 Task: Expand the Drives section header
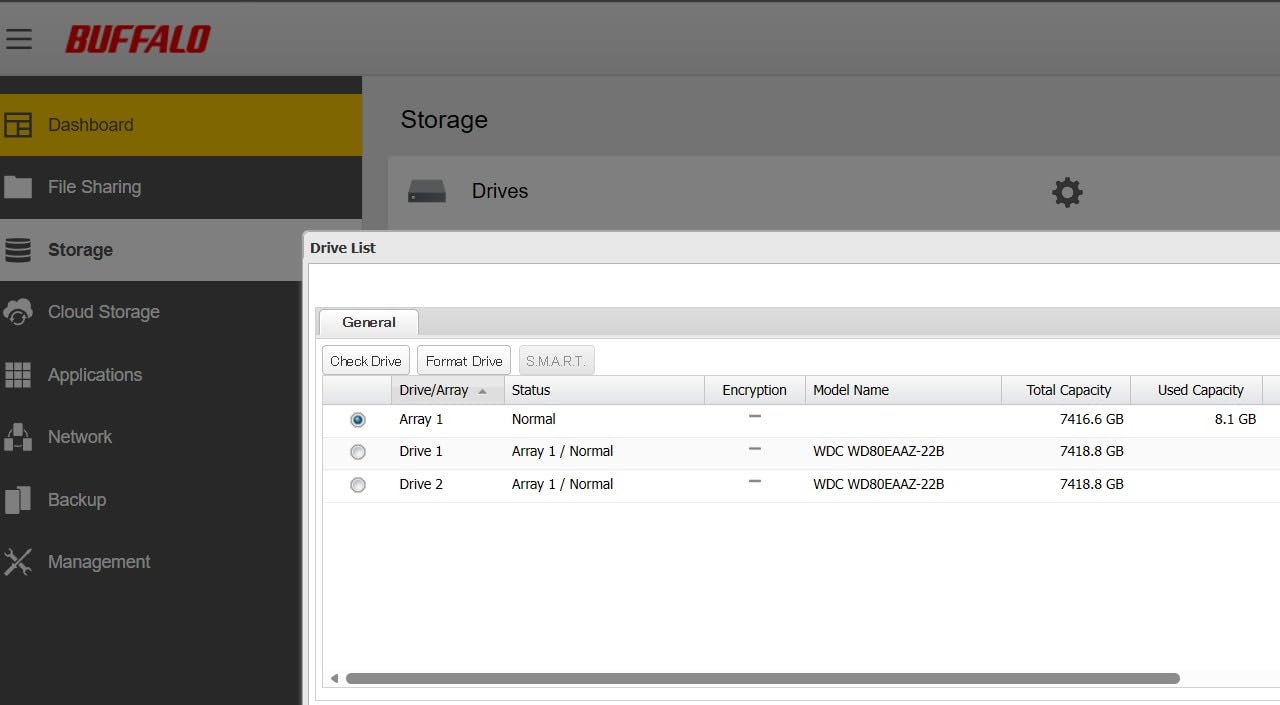499,191
